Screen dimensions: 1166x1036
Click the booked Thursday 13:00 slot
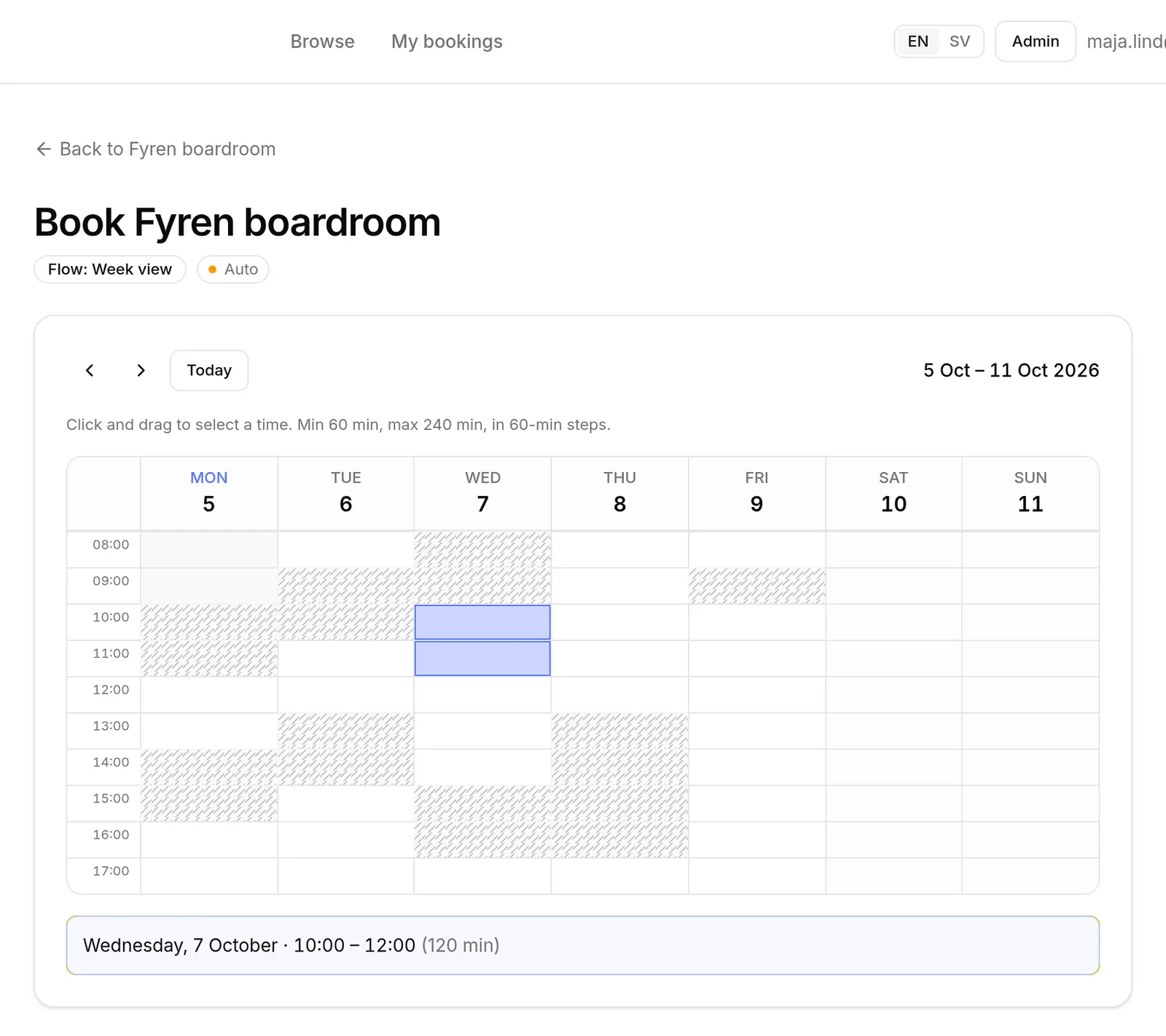pos(620,731)
